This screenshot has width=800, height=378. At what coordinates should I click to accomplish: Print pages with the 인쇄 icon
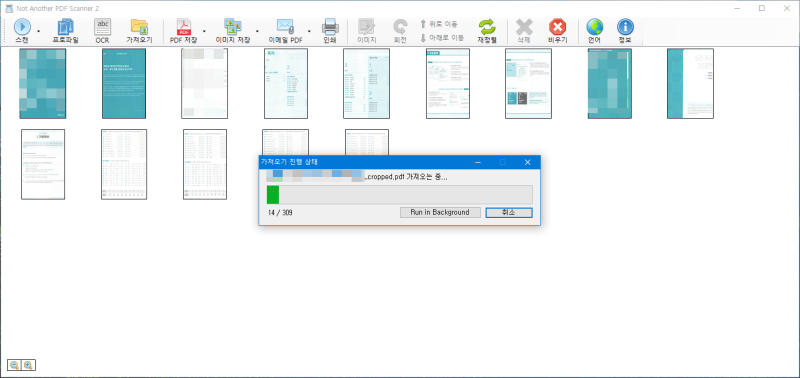[x=330, y=26]
